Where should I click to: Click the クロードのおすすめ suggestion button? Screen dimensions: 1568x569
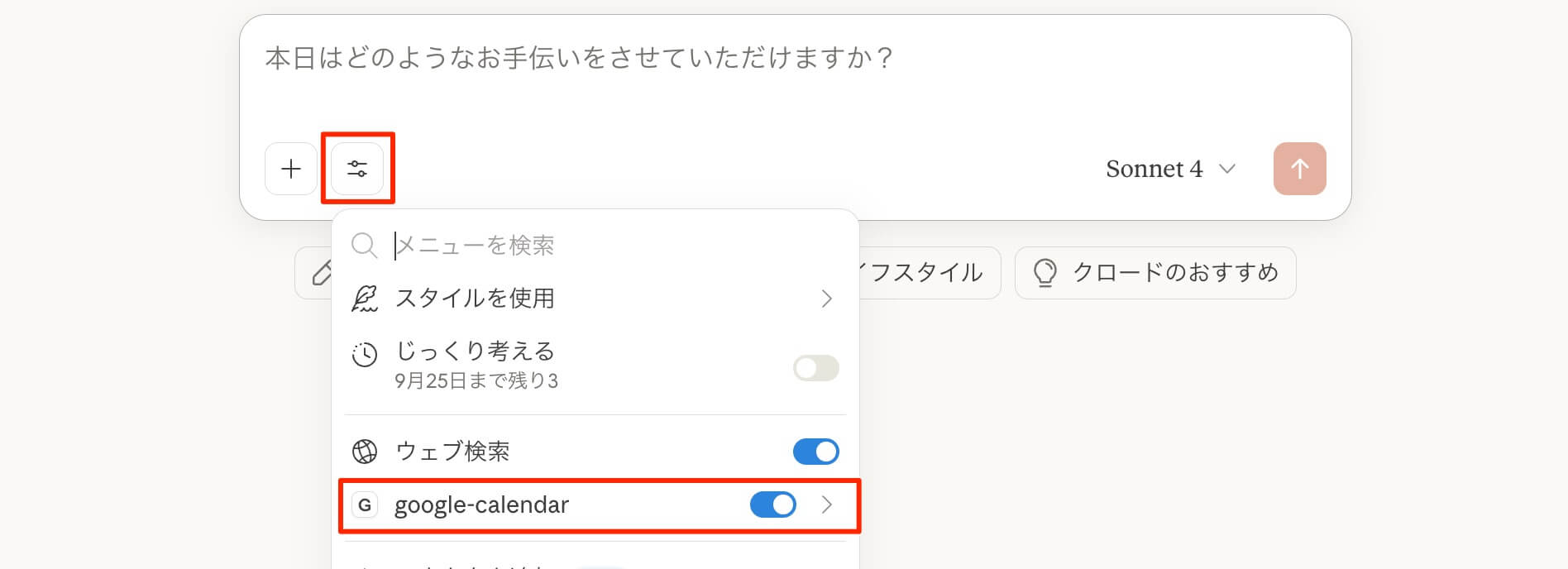click(x=1154, y=272)
